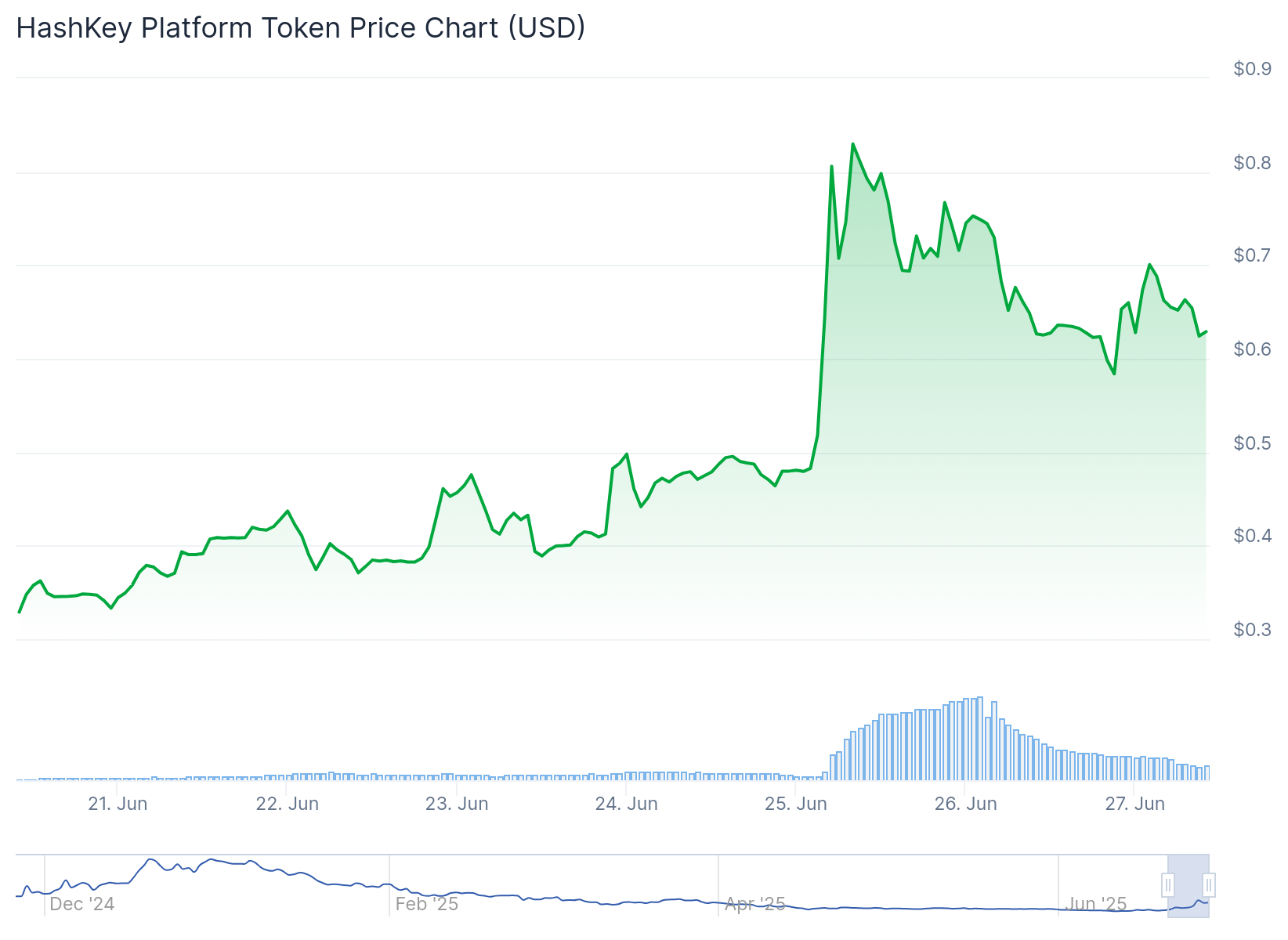Image resolution: width=1288 pixels, height=940 pixels.
Task: Click the shaded selected range in navigator
Action: pyautogui.click(x=1189, y=885)
